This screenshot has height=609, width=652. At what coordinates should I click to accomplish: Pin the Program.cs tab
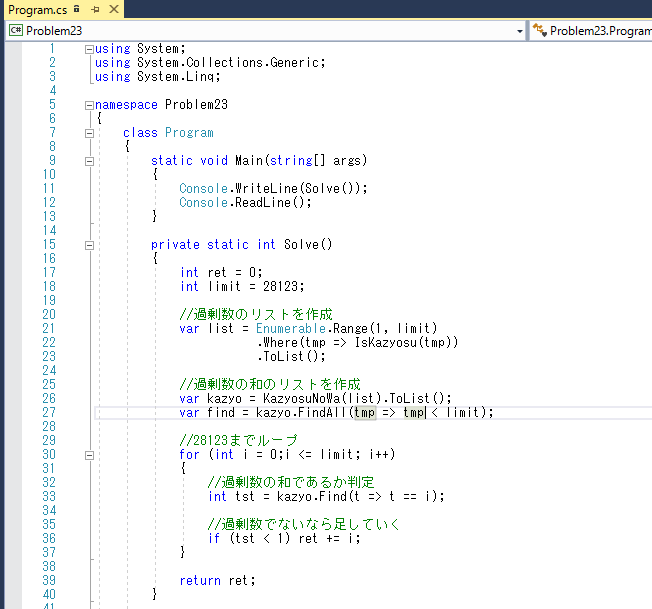click(x=95, y=9)
